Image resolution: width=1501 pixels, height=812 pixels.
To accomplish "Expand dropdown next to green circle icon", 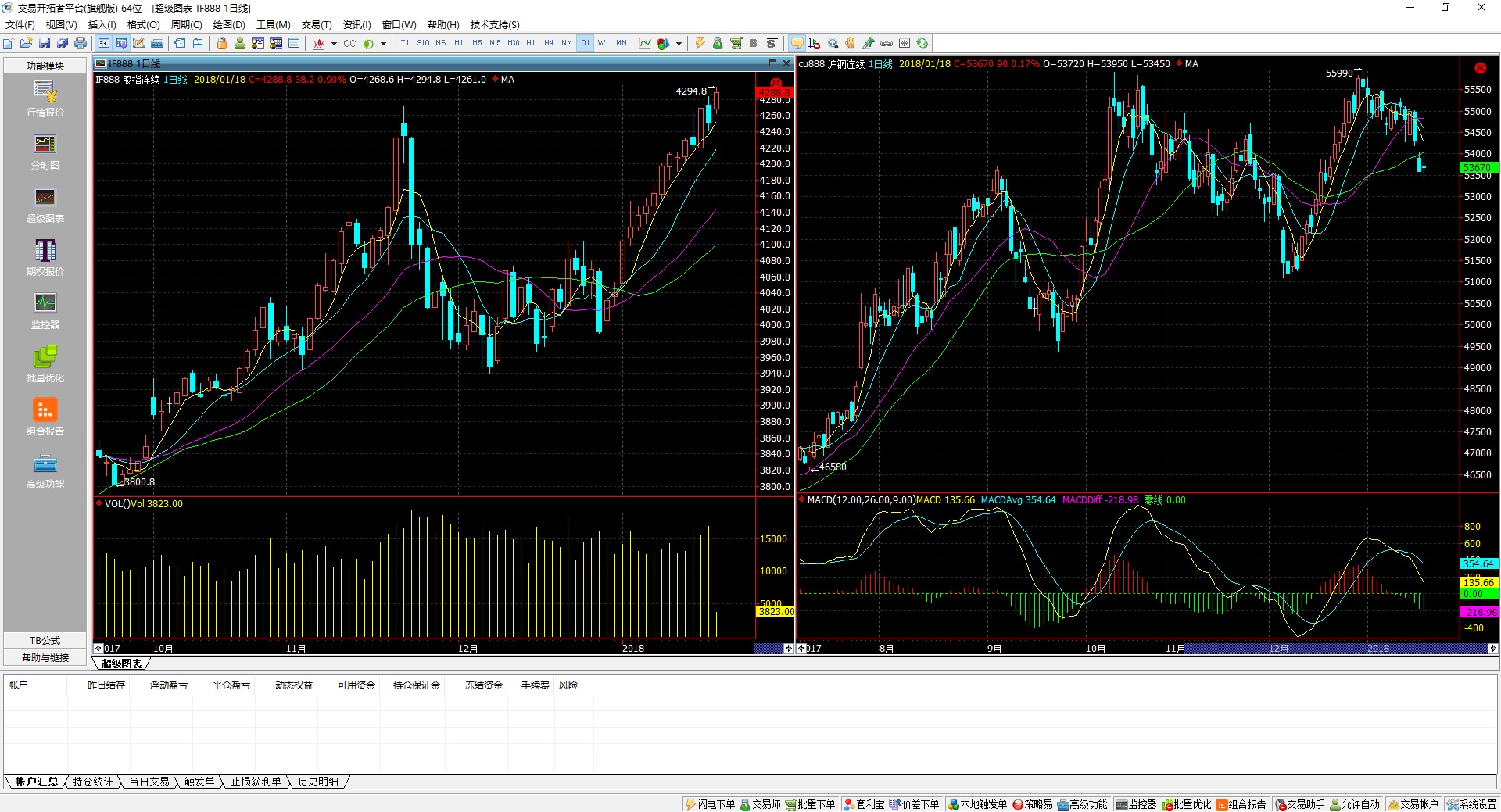I will coord(383,44).
